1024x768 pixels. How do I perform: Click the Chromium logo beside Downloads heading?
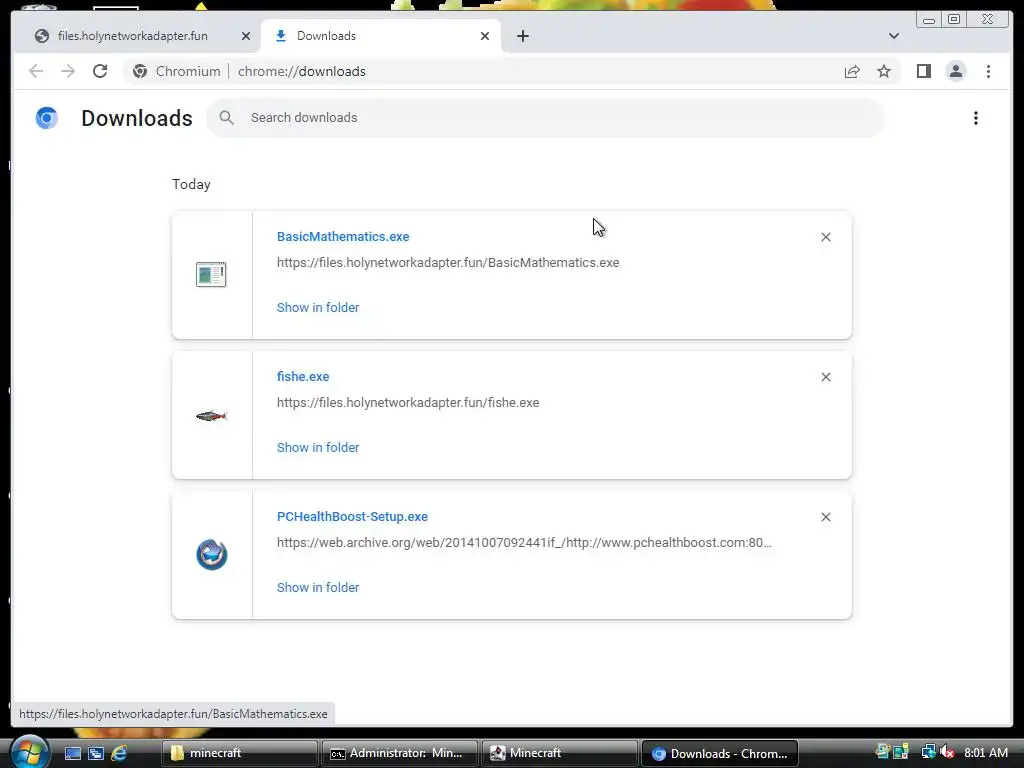pyautogui.click(x=46, y=118)
